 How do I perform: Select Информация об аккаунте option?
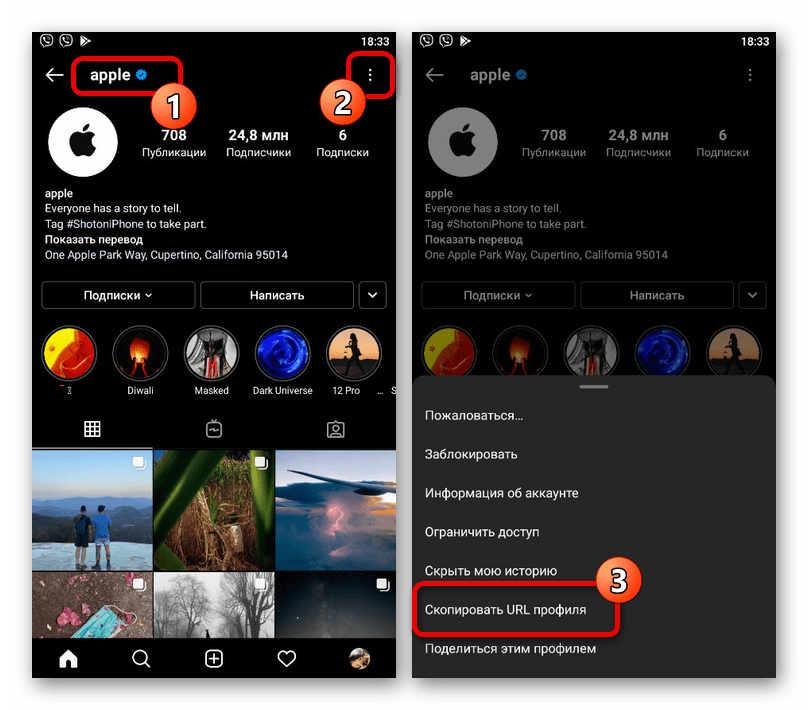tap(594, 493)
